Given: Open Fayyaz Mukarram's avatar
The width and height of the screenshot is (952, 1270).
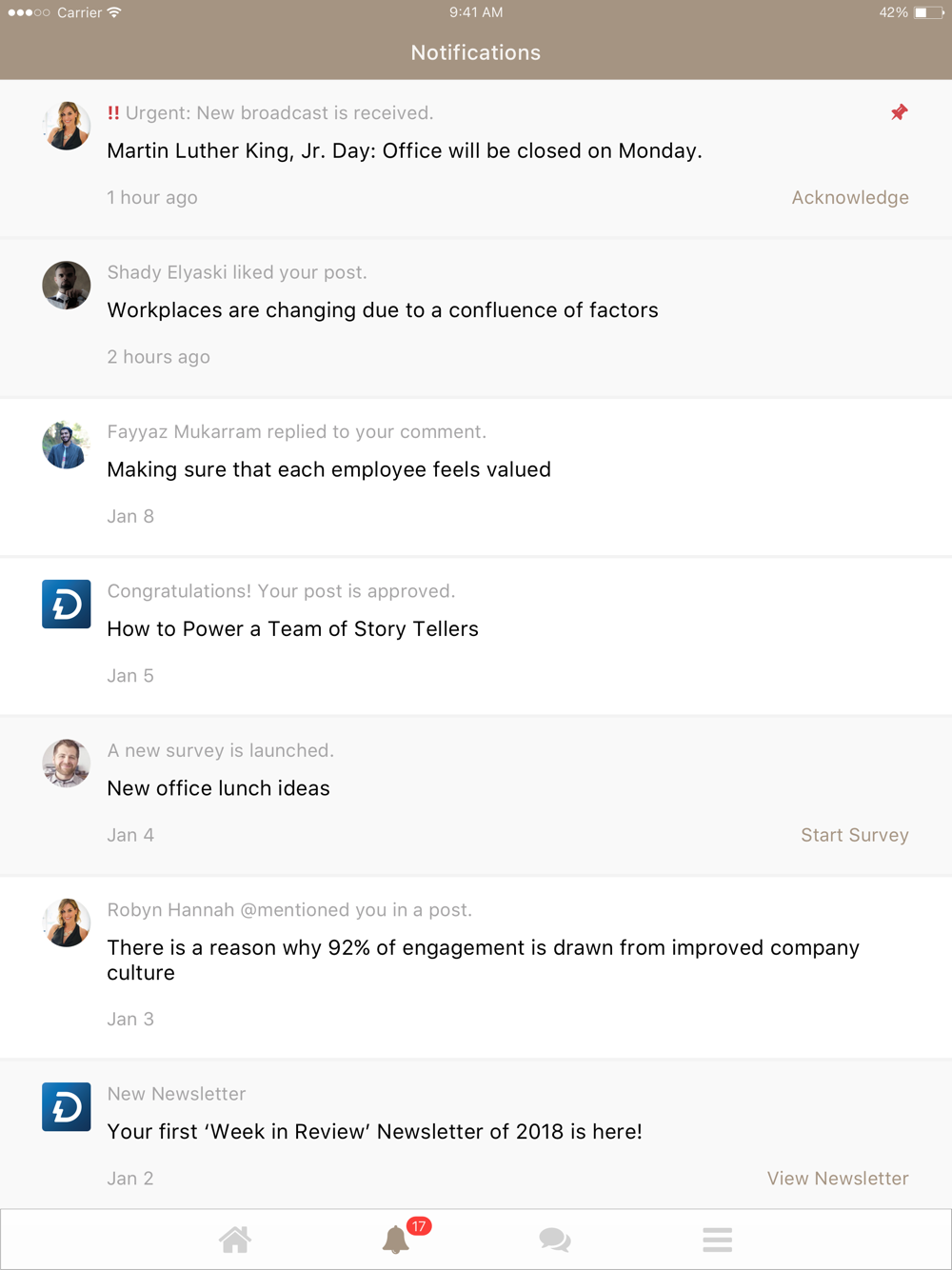Looking at the screenshot, I should (x=67, y=445).
